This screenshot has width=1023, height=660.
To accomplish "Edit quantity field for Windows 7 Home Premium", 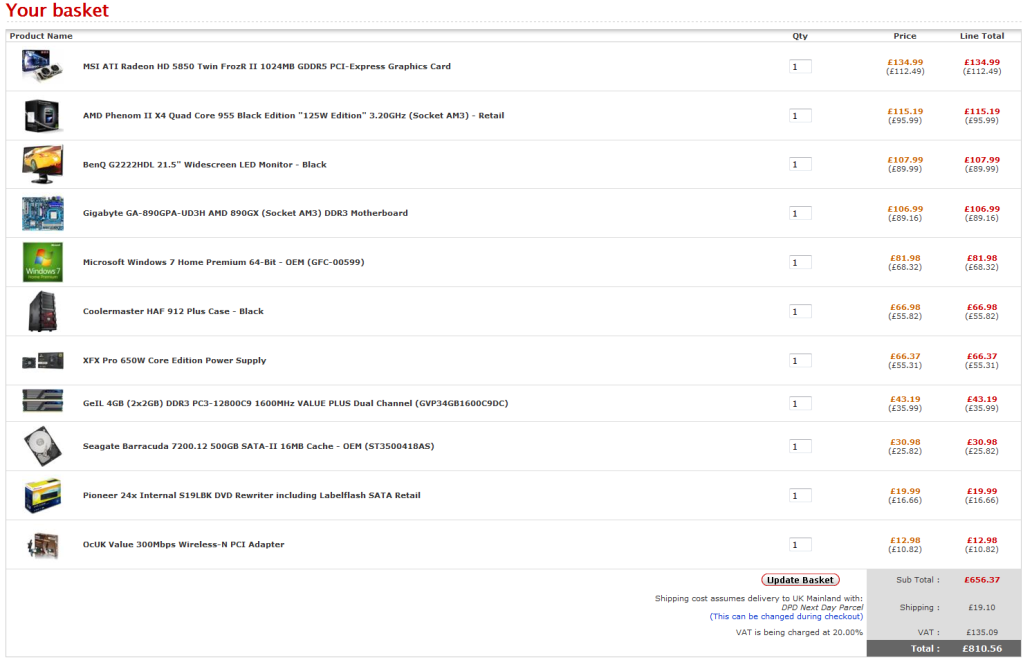I will (801, 262).
